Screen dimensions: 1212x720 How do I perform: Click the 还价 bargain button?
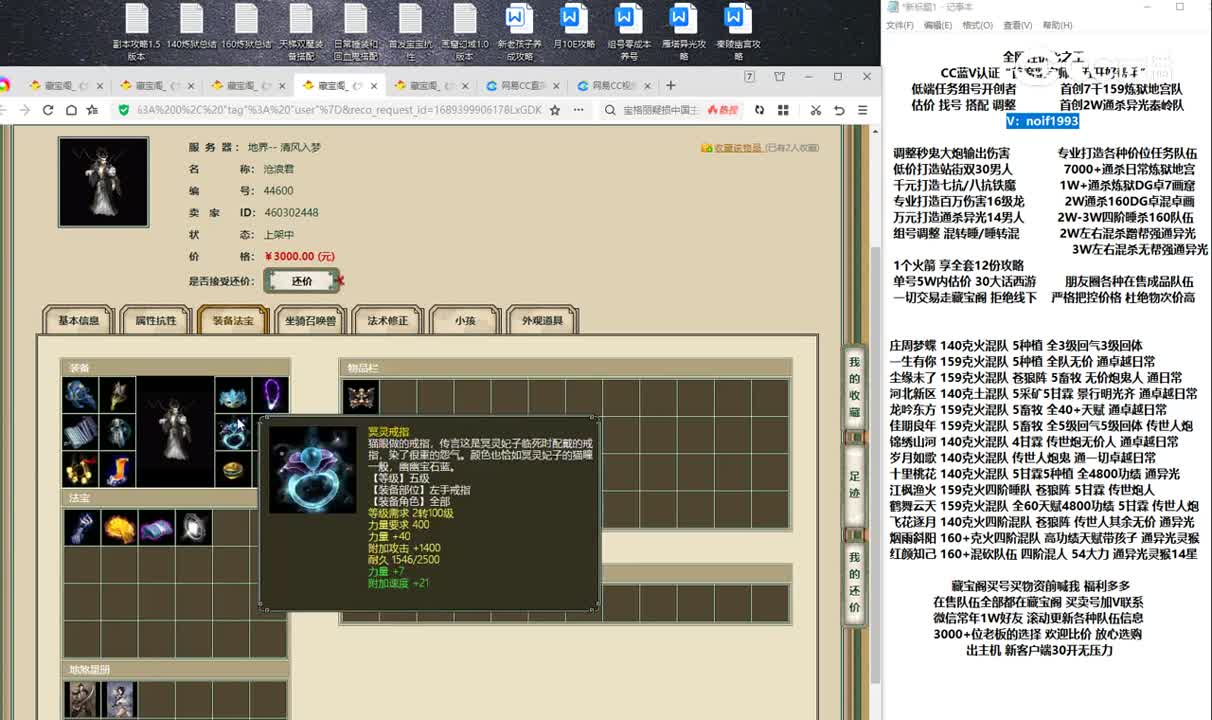[301, 282]
